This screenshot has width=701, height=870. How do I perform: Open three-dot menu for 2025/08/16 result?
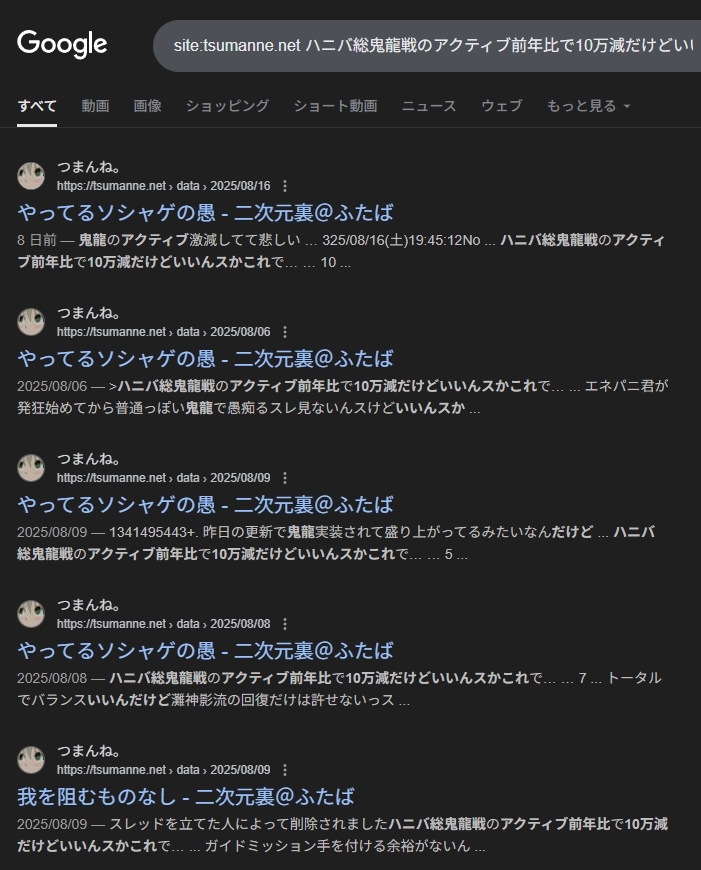285,186
